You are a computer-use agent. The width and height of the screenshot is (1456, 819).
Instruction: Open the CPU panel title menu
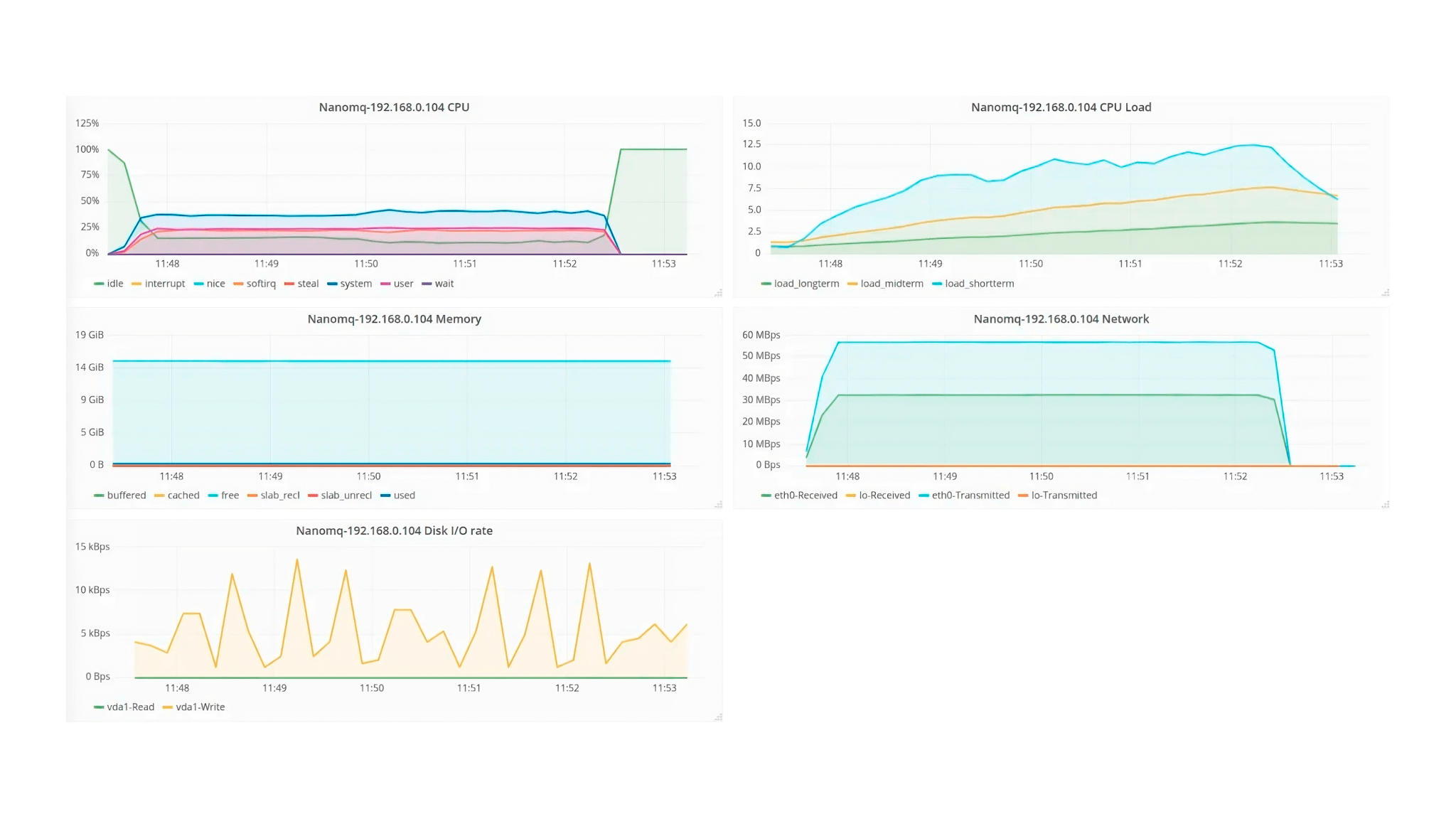[x=395, y=107]
